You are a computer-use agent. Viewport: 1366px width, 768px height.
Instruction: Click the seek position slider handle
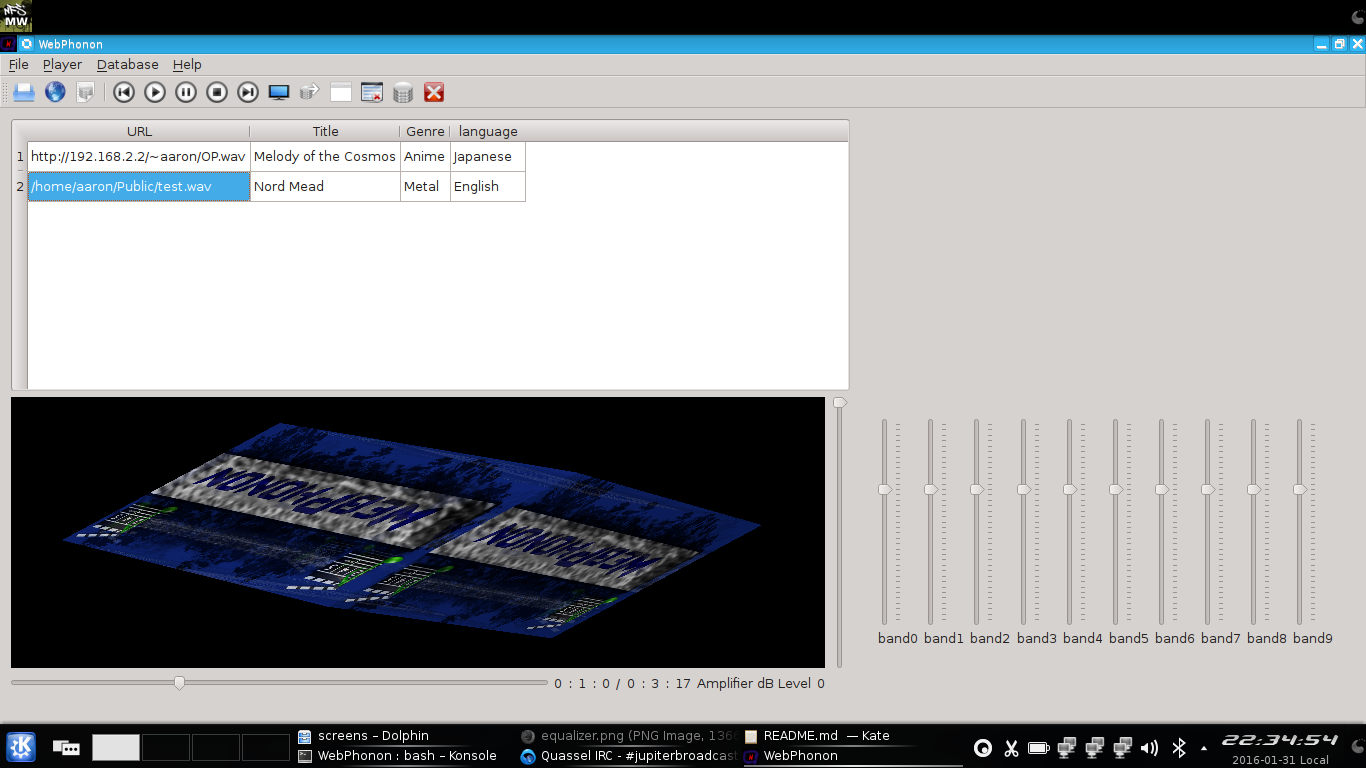[179, 683]
